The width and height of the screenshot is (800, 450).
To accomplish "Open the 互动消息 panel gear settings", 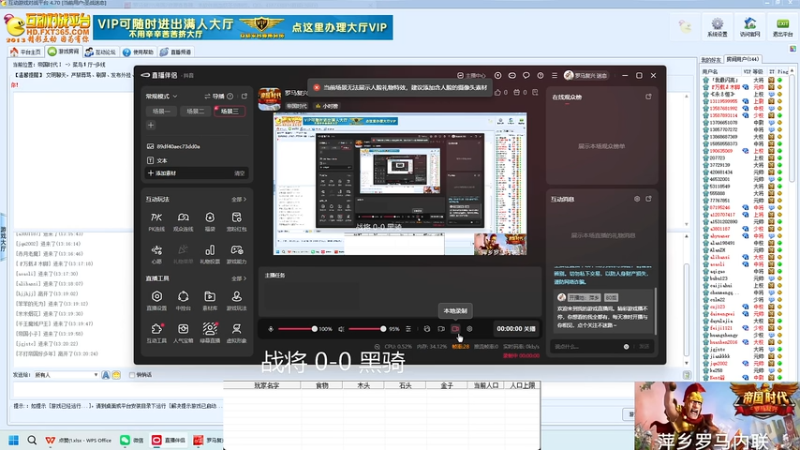I will point(637,199).
